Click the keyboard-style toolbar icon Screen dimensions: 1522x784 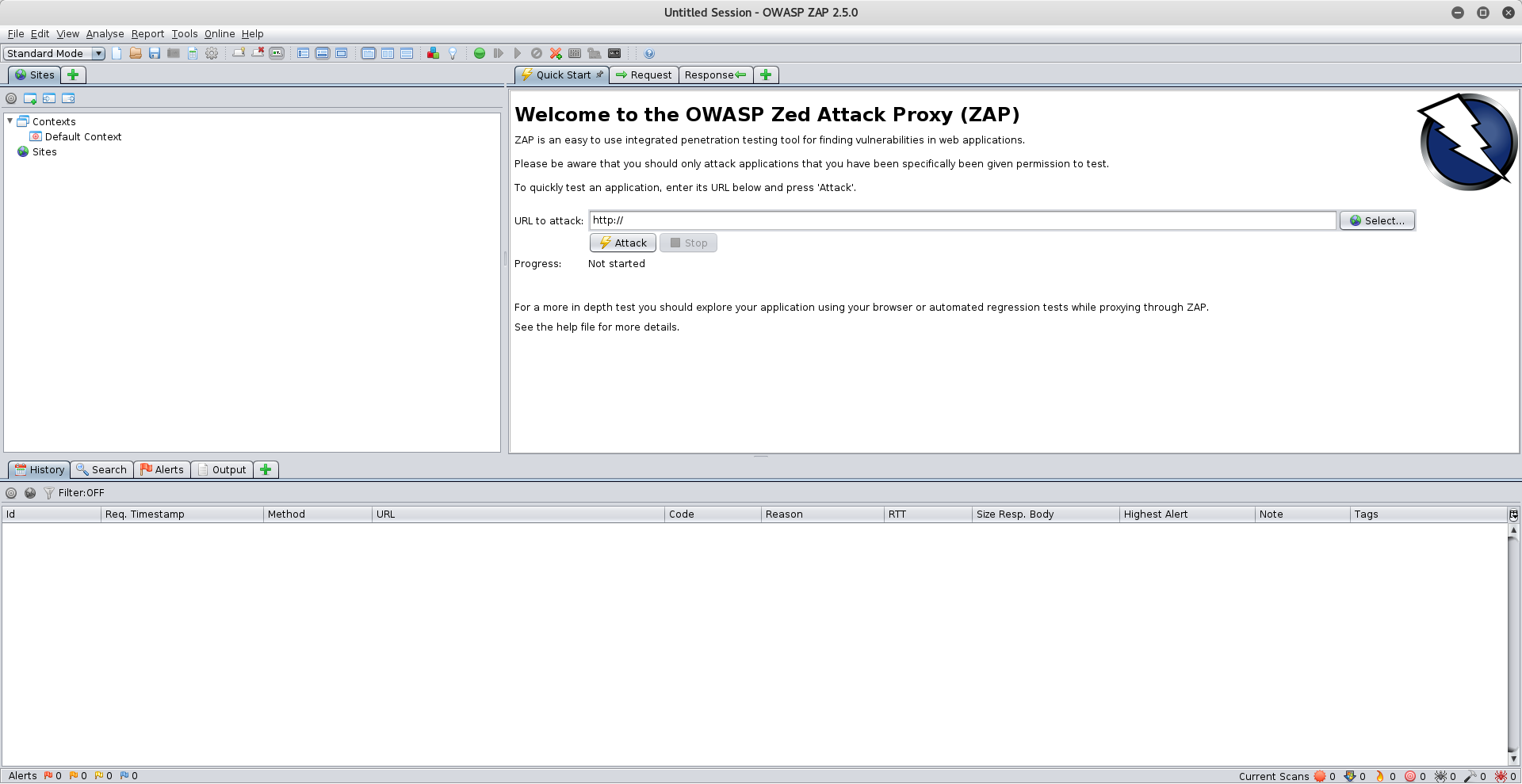click(575, 53)
